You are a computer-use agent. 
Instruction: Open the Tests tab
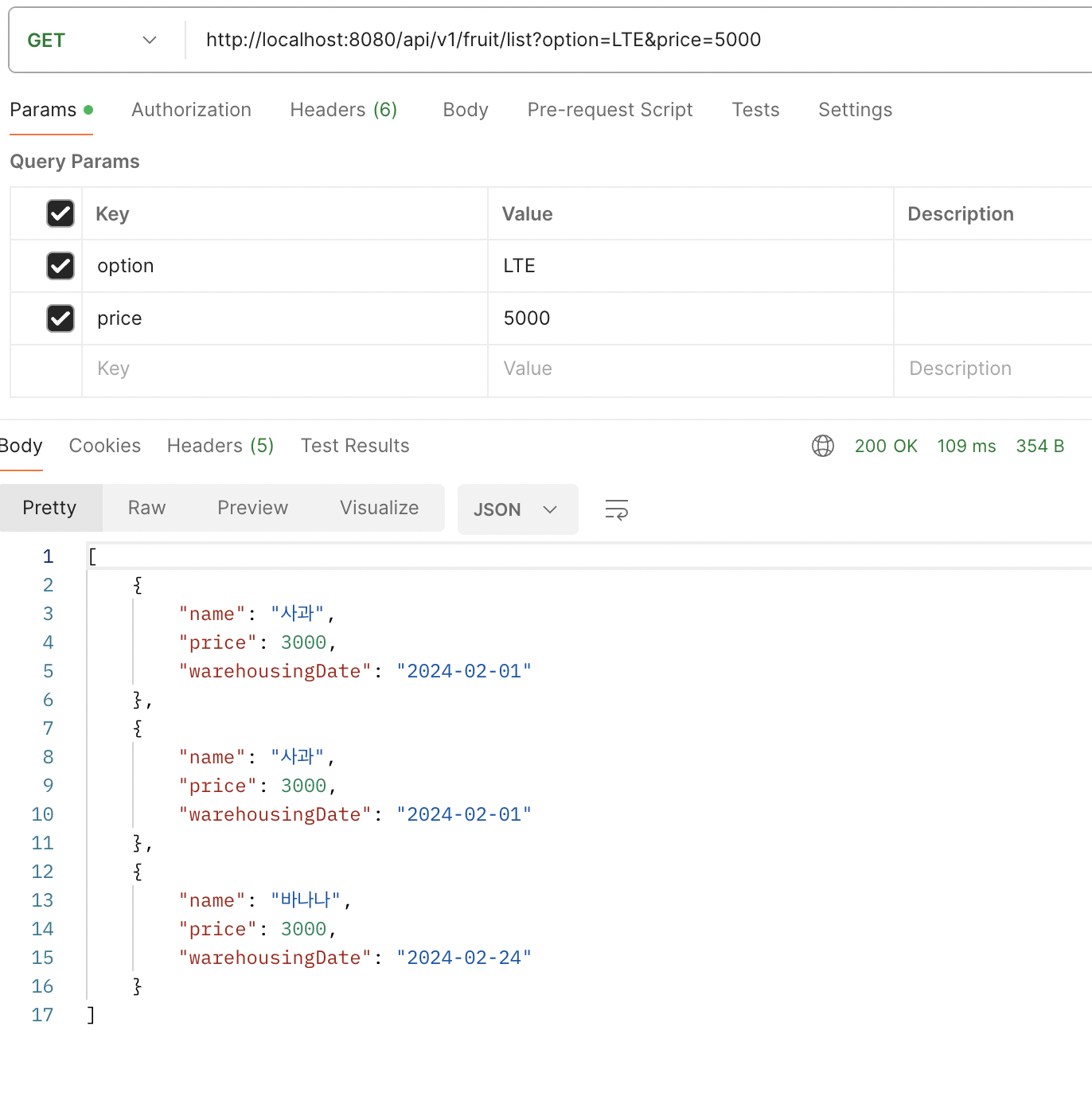click(x=755, y=110)
